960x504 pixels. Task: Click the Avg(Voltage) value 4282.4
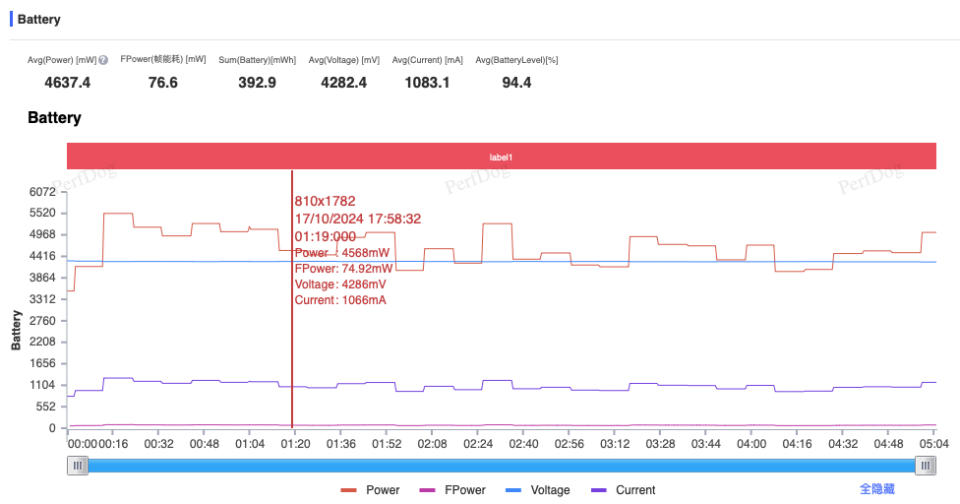pos(344,83)
